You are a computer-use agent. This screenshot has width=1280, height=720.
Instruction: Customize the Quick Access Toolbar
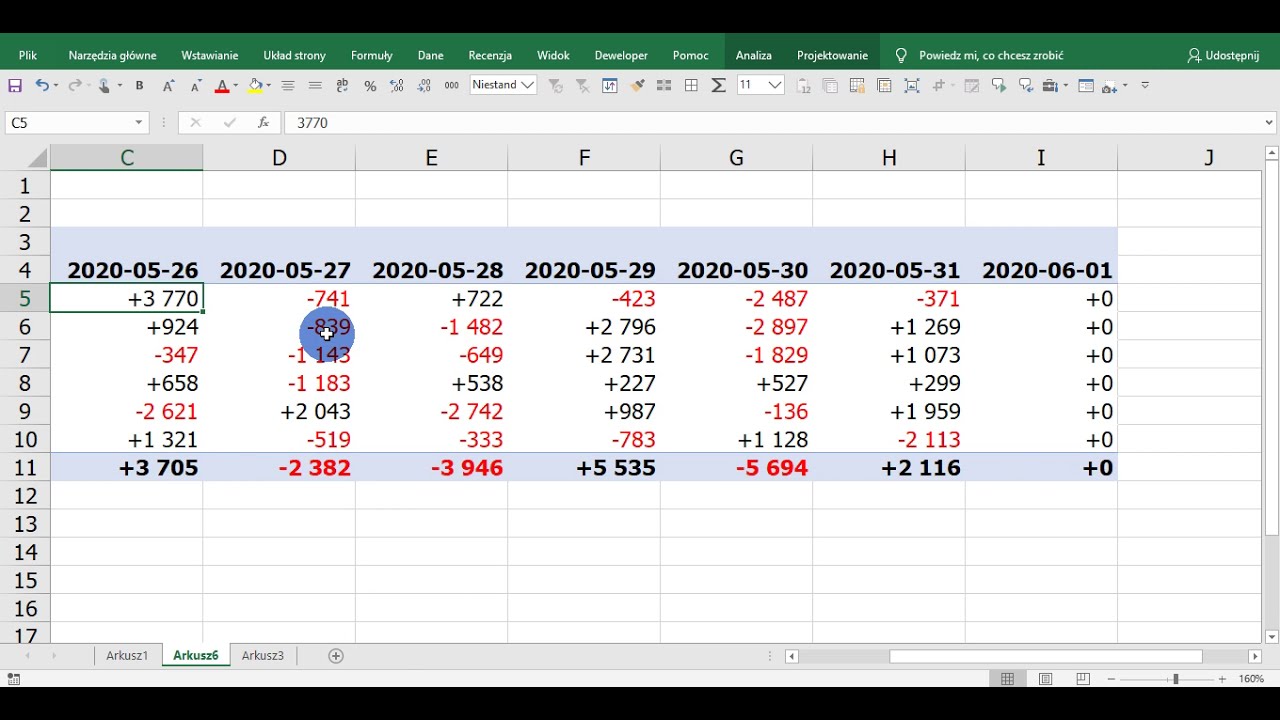coord(1145,86)
